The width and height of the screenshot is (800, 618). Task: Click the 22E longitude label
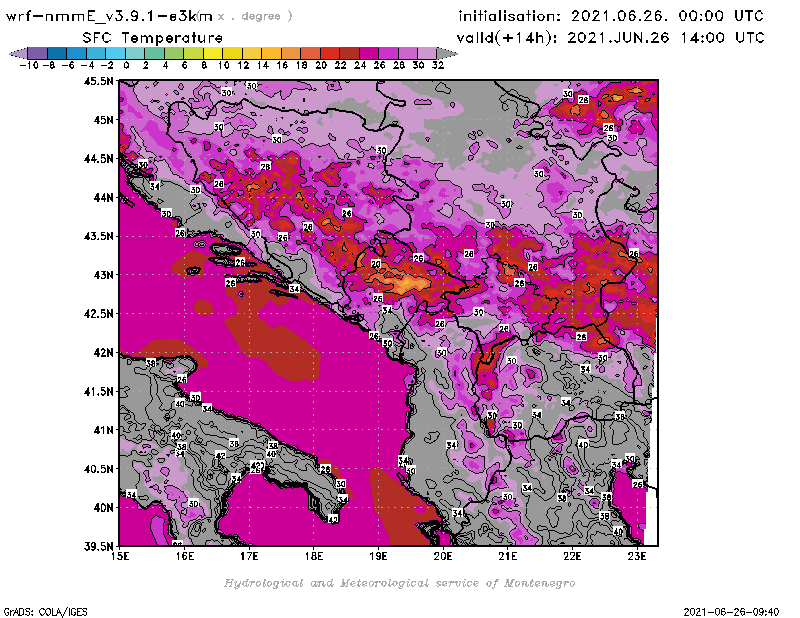572,556
